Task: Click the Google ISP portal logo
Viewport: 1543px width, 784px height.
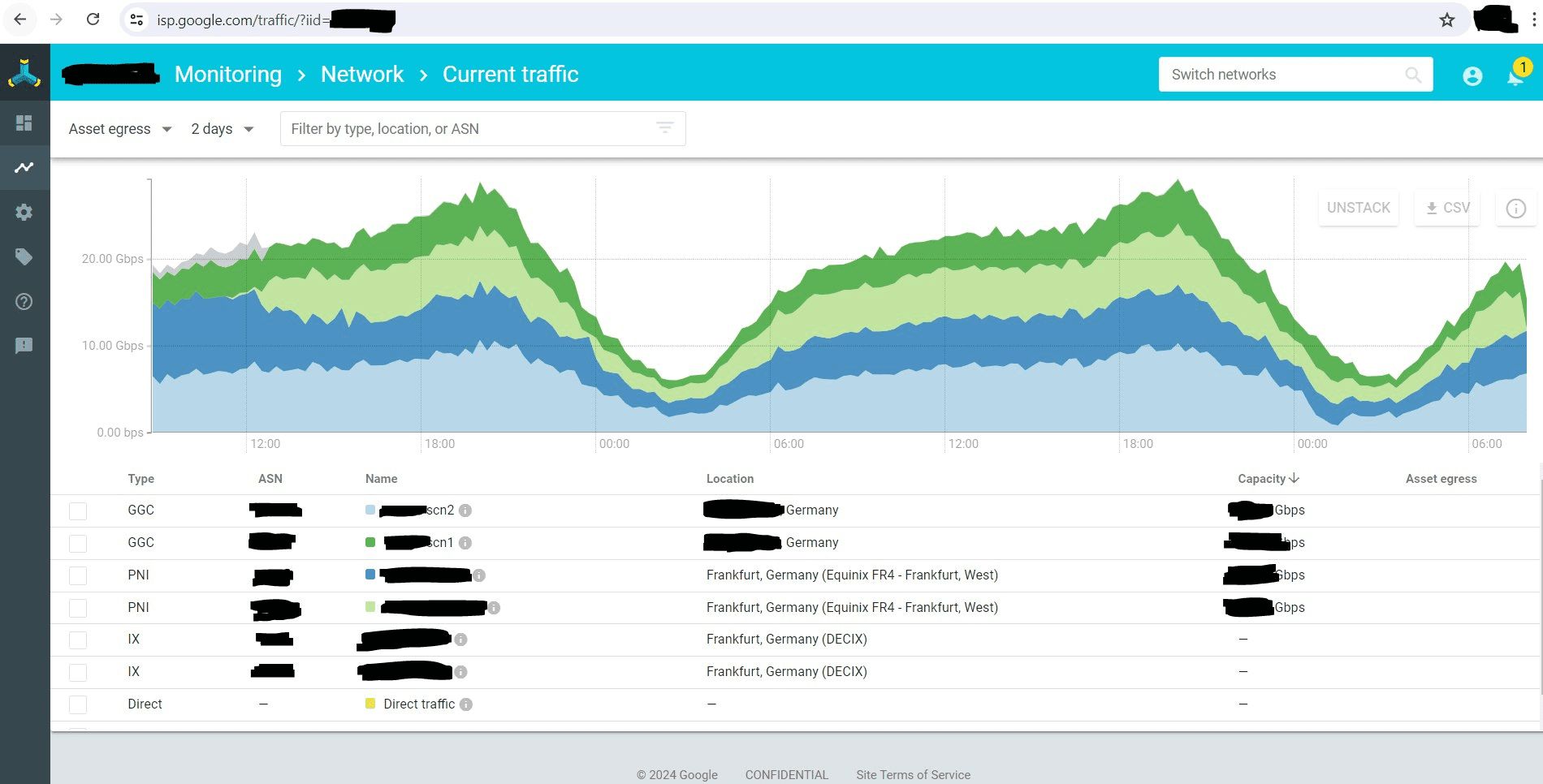Action: click(24, 74)
